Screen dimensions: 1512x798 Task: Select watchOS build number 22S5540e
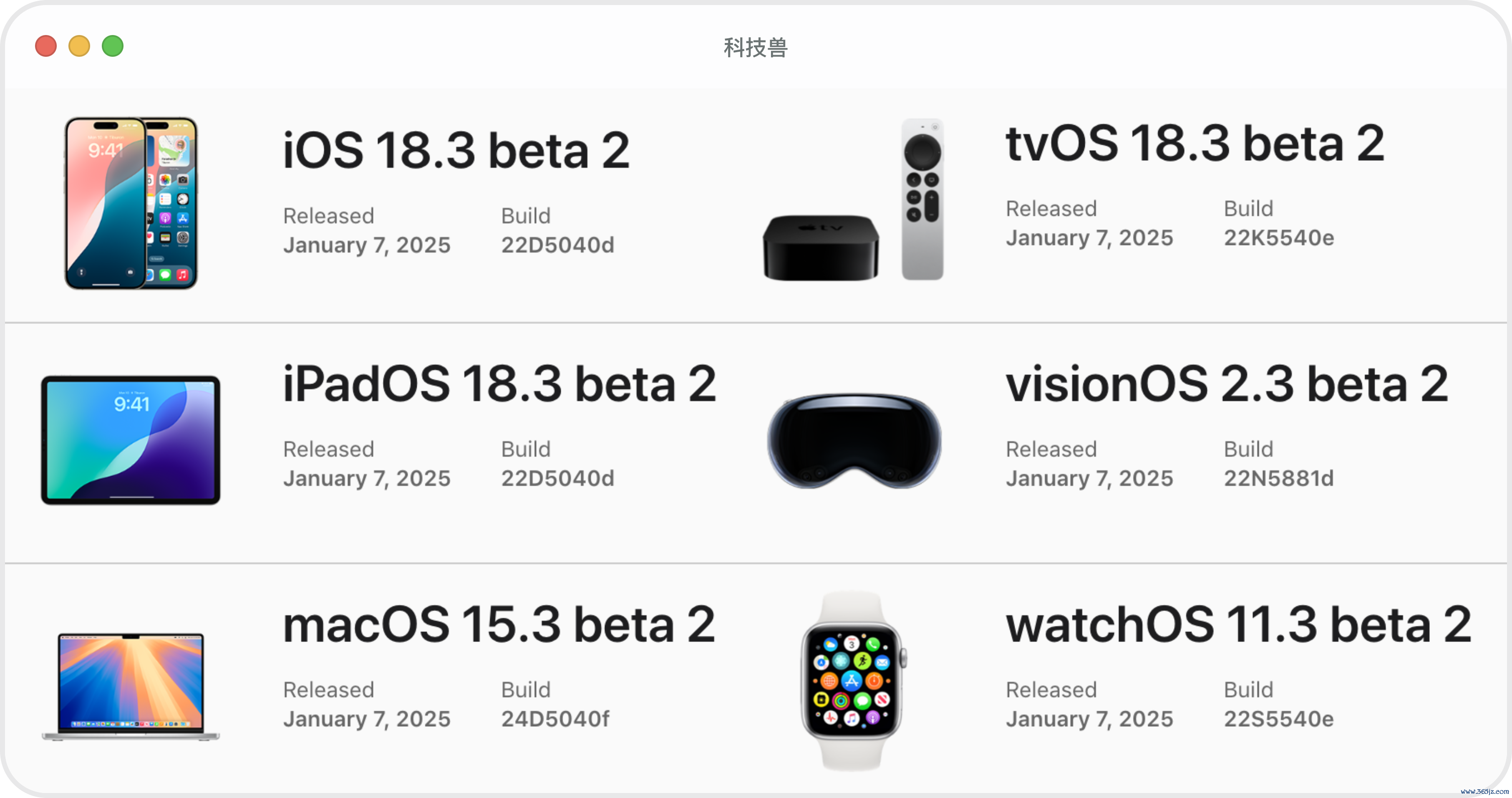[x=1279, y=719]
